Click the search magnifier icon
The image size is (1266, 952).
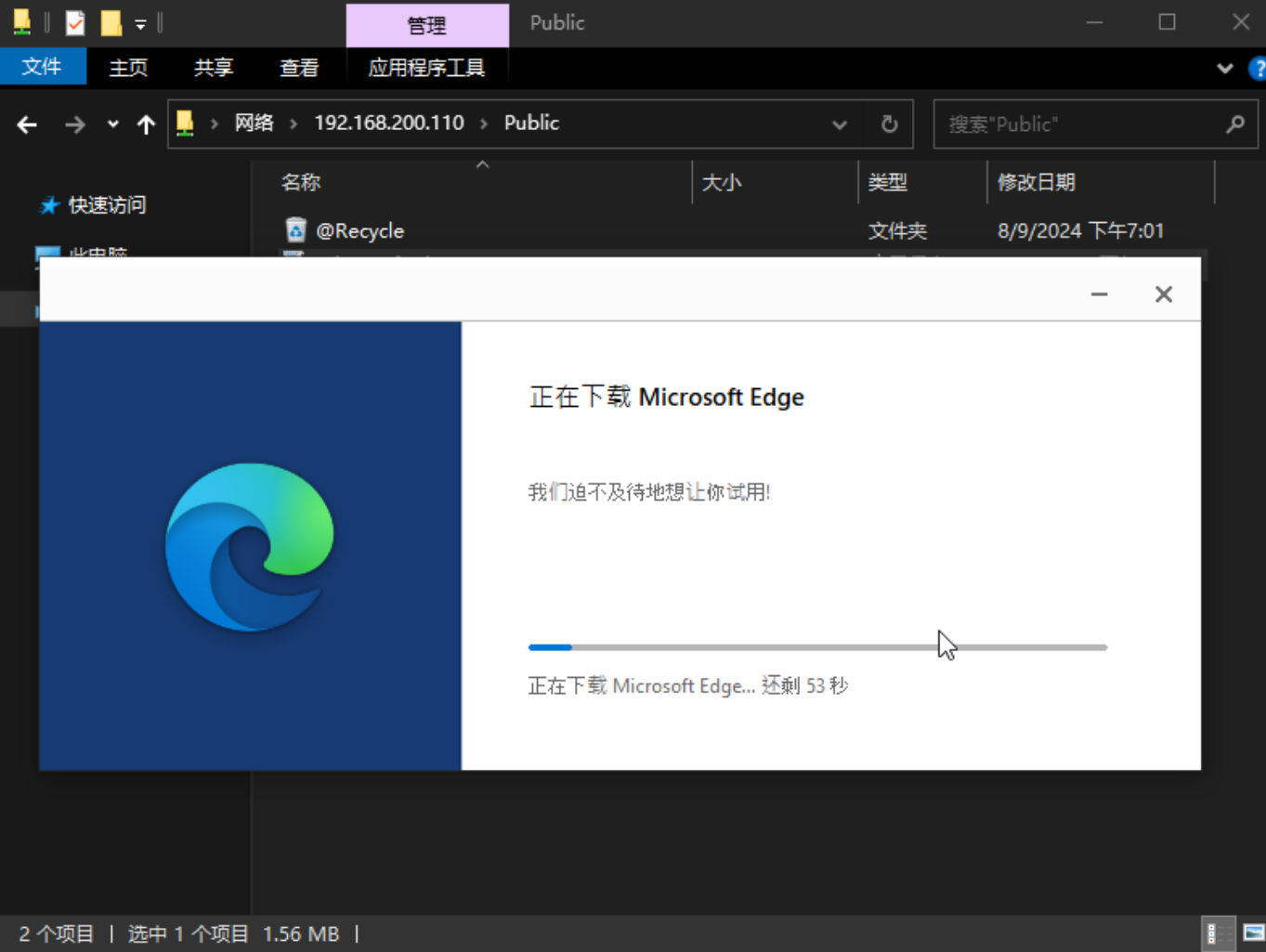click(x=1235, y=124)
